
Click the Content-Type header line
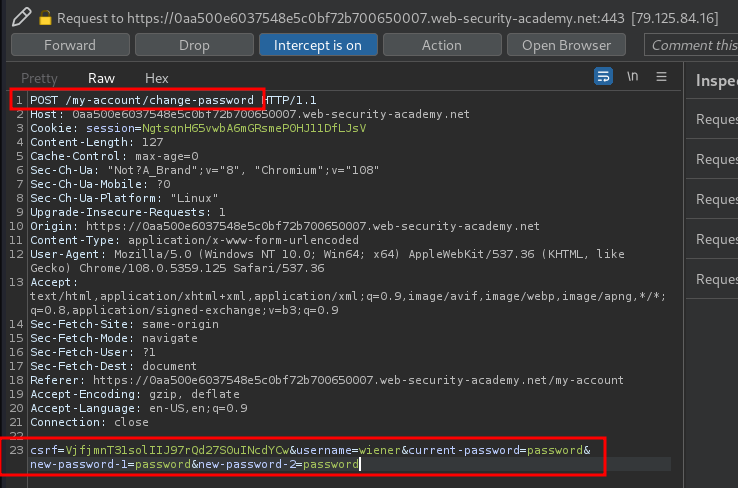click(194, 240)
